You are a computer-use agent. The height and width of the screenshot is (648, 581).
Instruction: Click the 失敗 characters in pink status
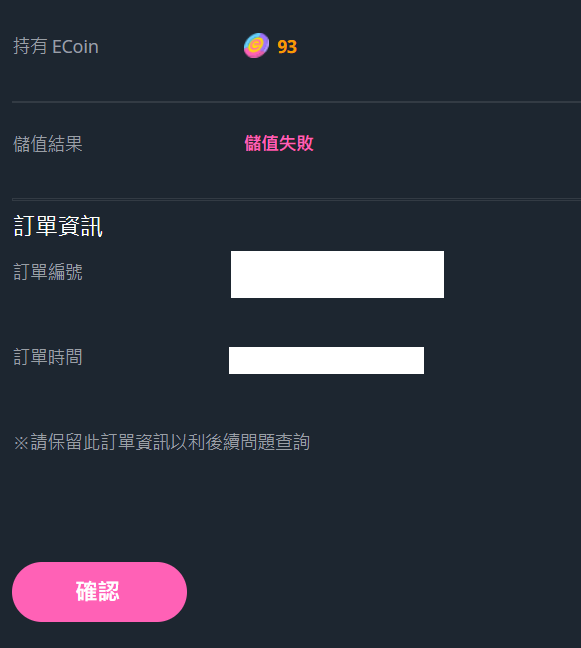coord(296,143)
